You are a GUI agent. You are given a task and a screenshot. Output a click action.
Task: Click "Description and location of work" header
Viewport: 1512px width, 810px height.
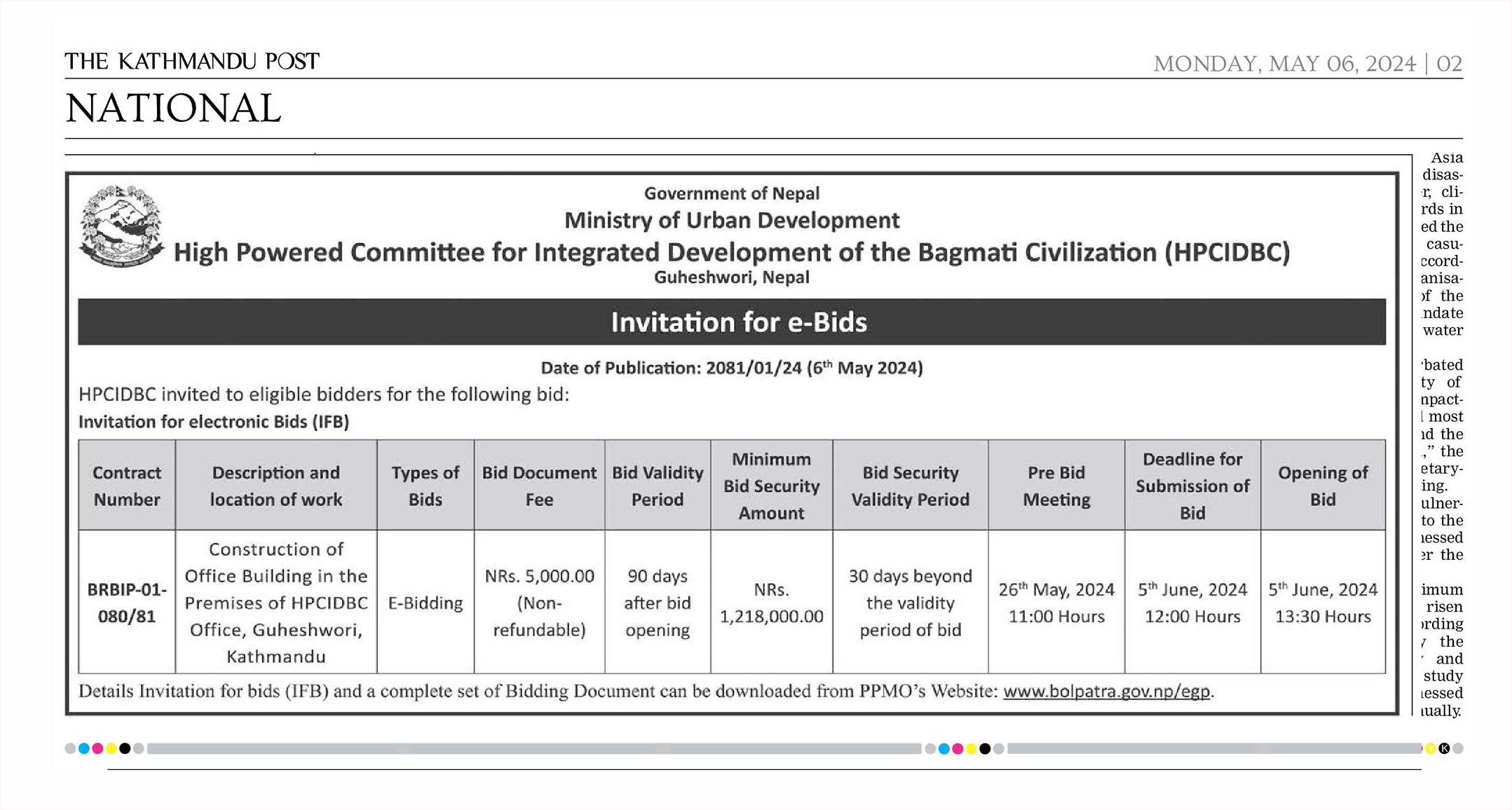click(x=276, y=486)
